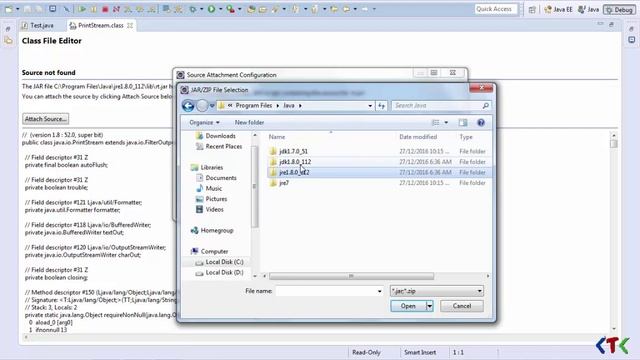Click the Show preview pane icon
This screenshot has width=640, height=360.
[462, 122]
